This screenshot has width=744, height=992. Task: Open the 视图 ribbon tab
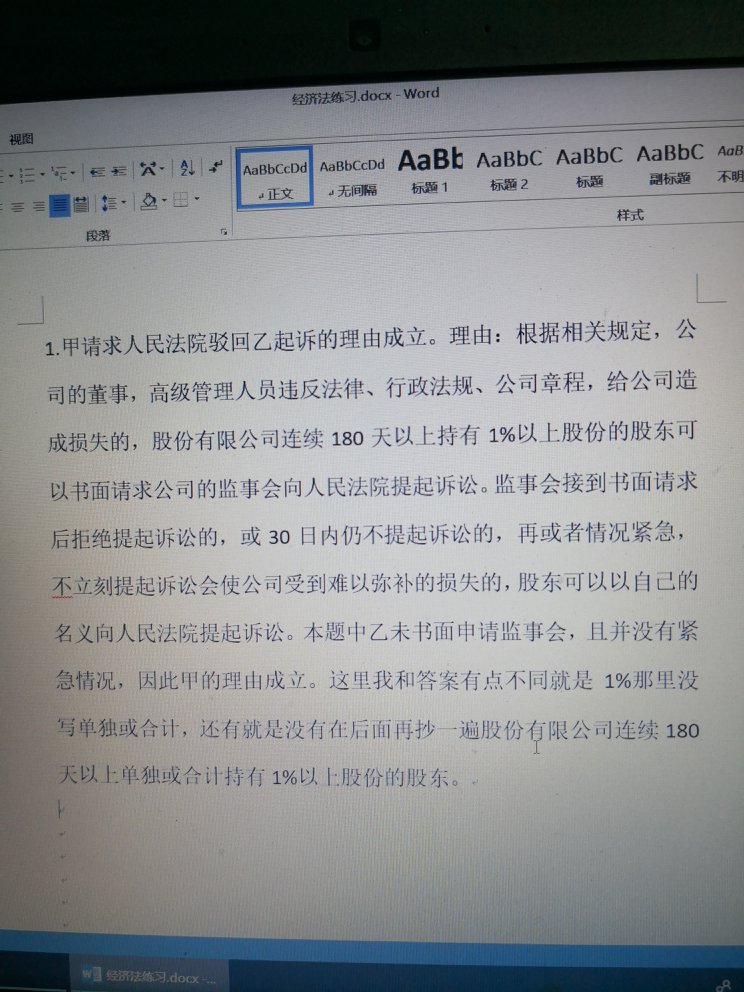coord(22,139)
